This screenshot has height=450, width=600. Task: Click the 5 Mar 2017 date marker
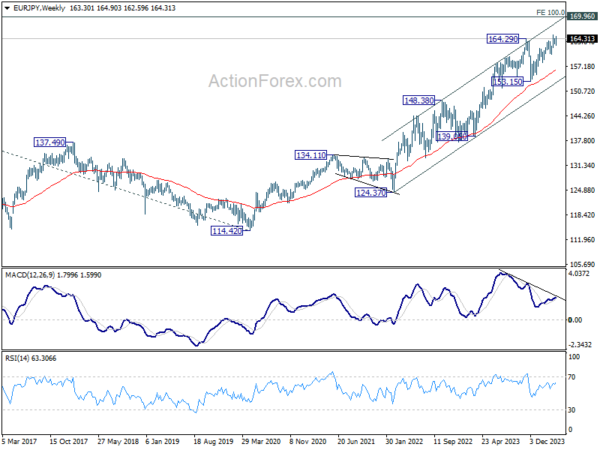24,440
